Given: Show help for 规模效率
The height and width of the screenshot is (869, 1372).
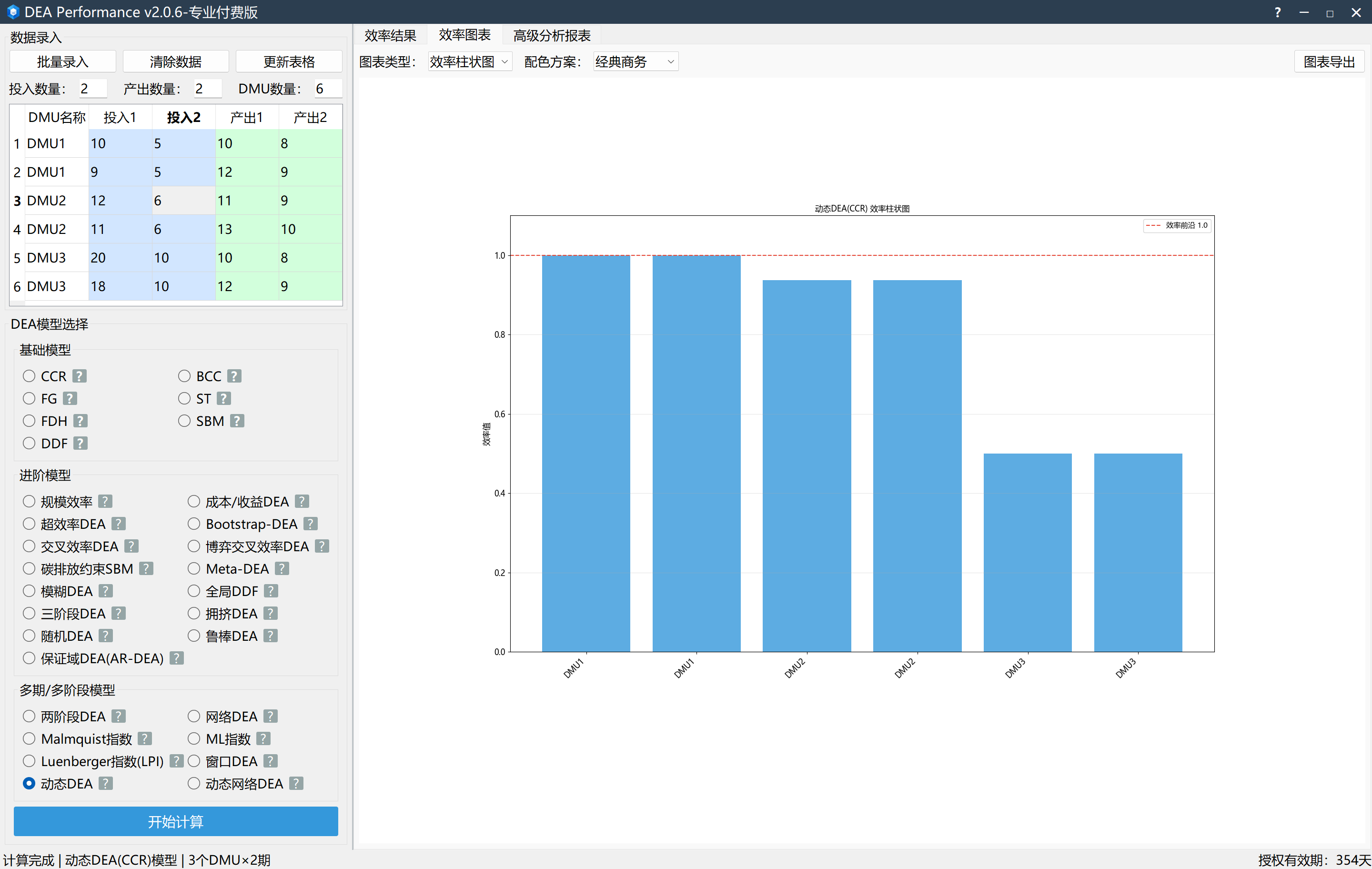Looking at the screenshot, I should coord(105,502).
